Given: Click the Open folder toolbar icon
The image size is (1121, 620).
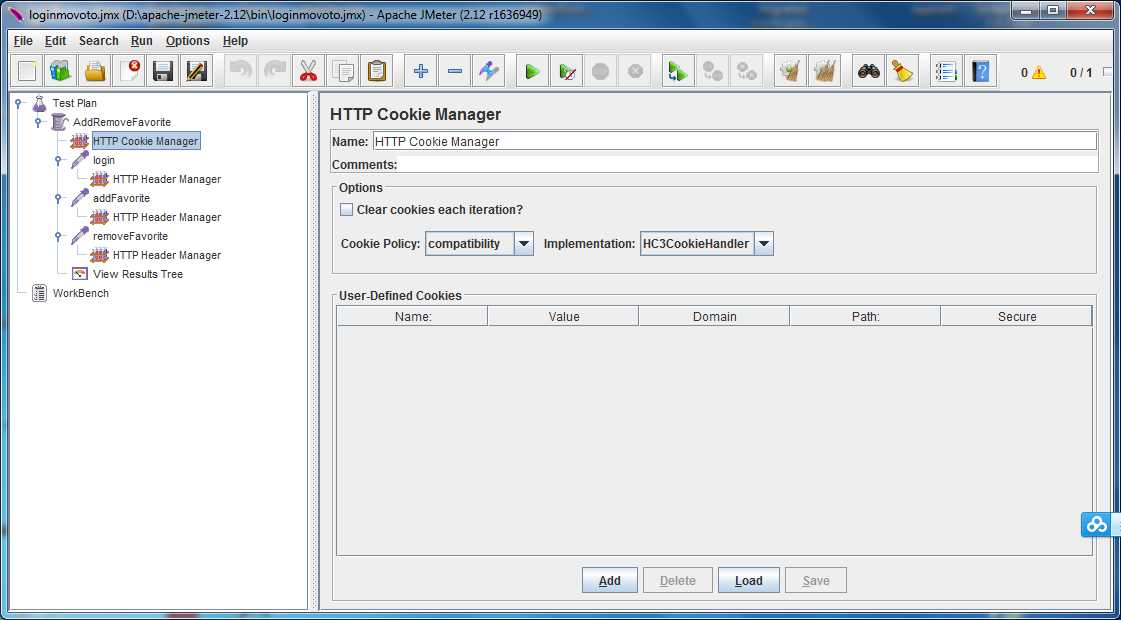Looking at the screenshot, I should coord(95,71).
